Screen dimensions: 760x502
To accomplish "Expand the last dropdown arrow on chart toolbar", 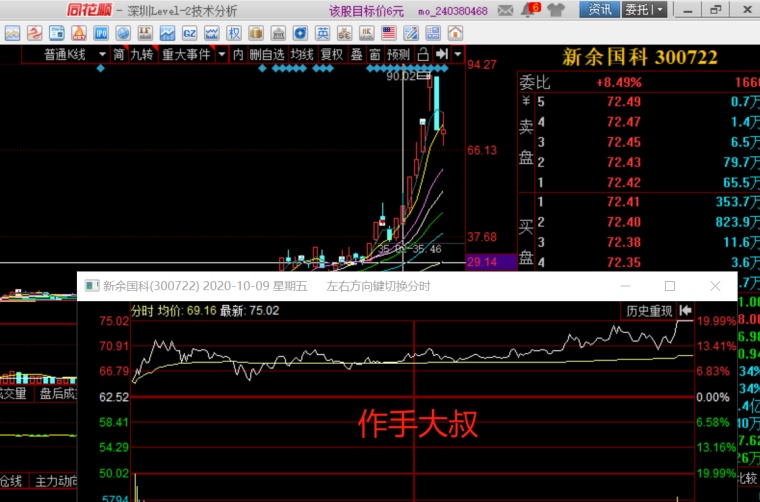I will coord(458,54).
